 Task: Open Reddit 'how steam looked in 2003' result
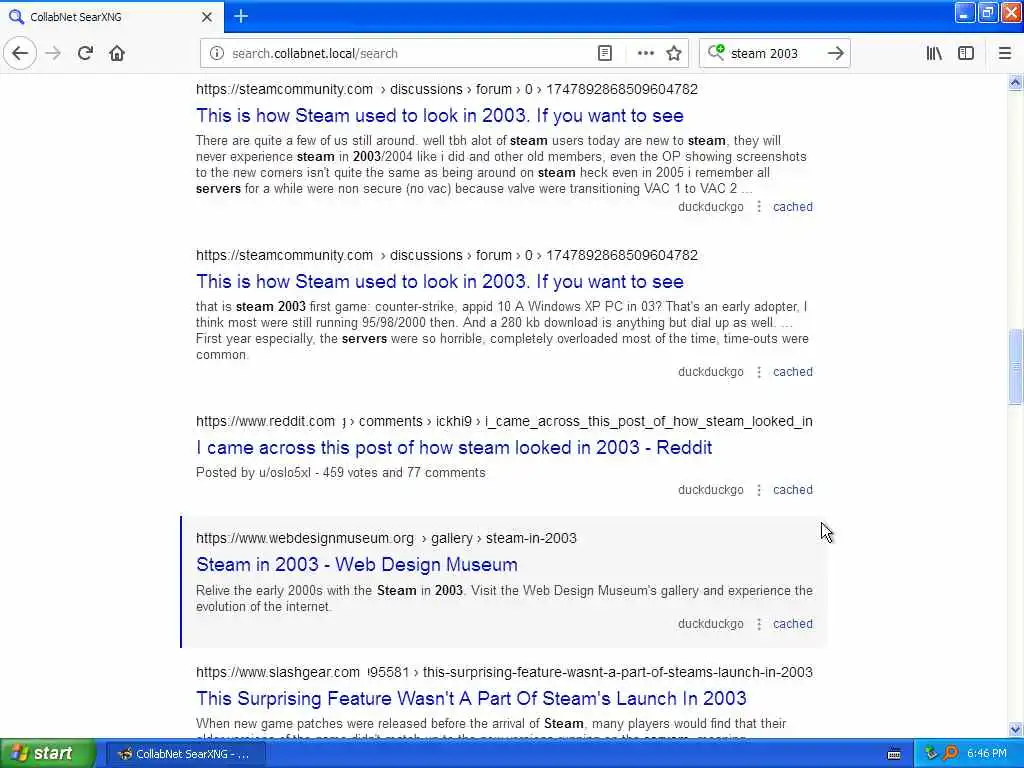pos(454,447)
